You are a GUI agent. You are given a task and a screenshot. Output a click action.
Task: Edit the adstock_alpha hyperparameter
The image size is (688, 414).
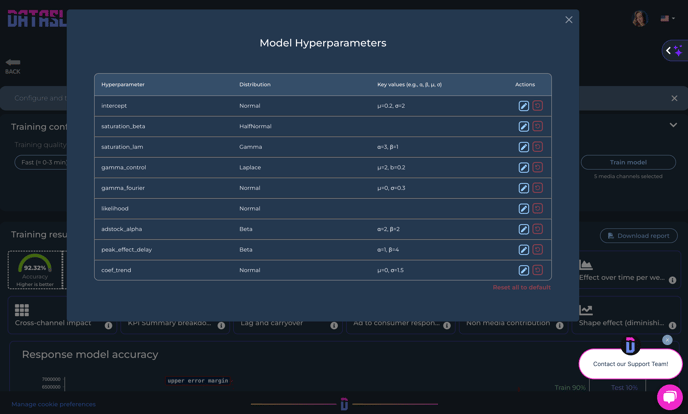coord(523,229)
